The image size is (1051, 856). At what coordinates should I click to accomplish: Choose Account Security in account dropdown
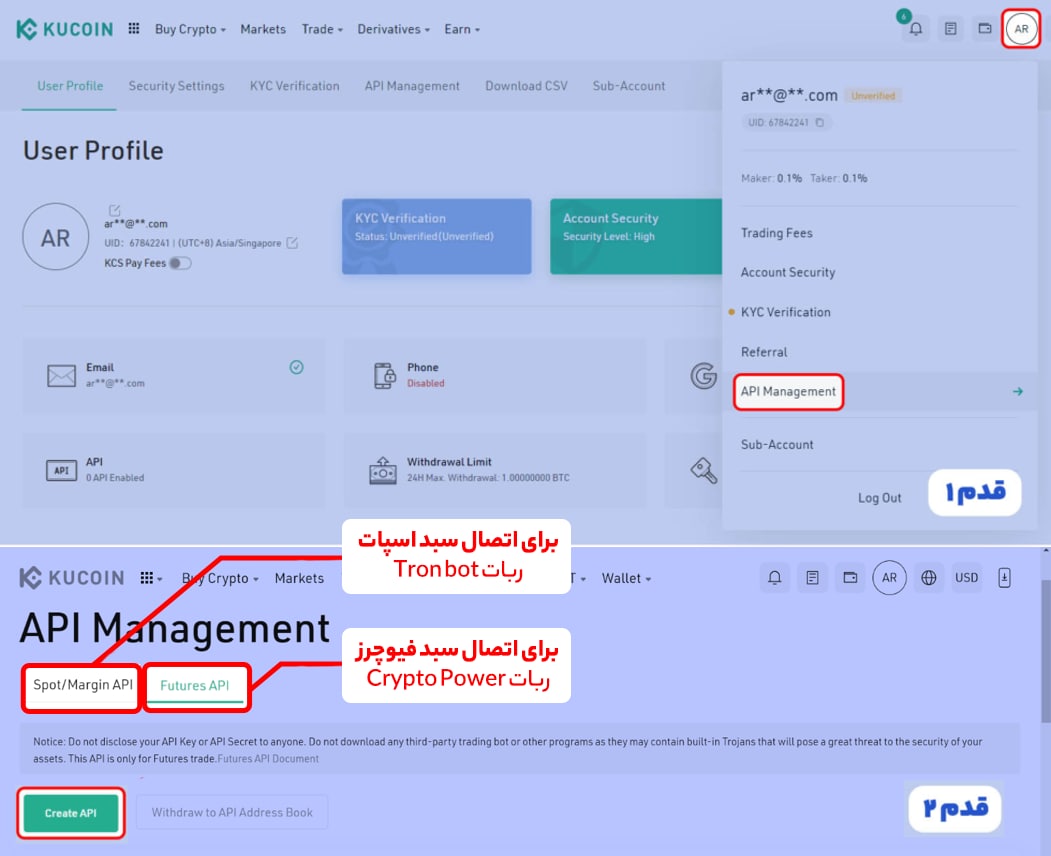point(788,272)
